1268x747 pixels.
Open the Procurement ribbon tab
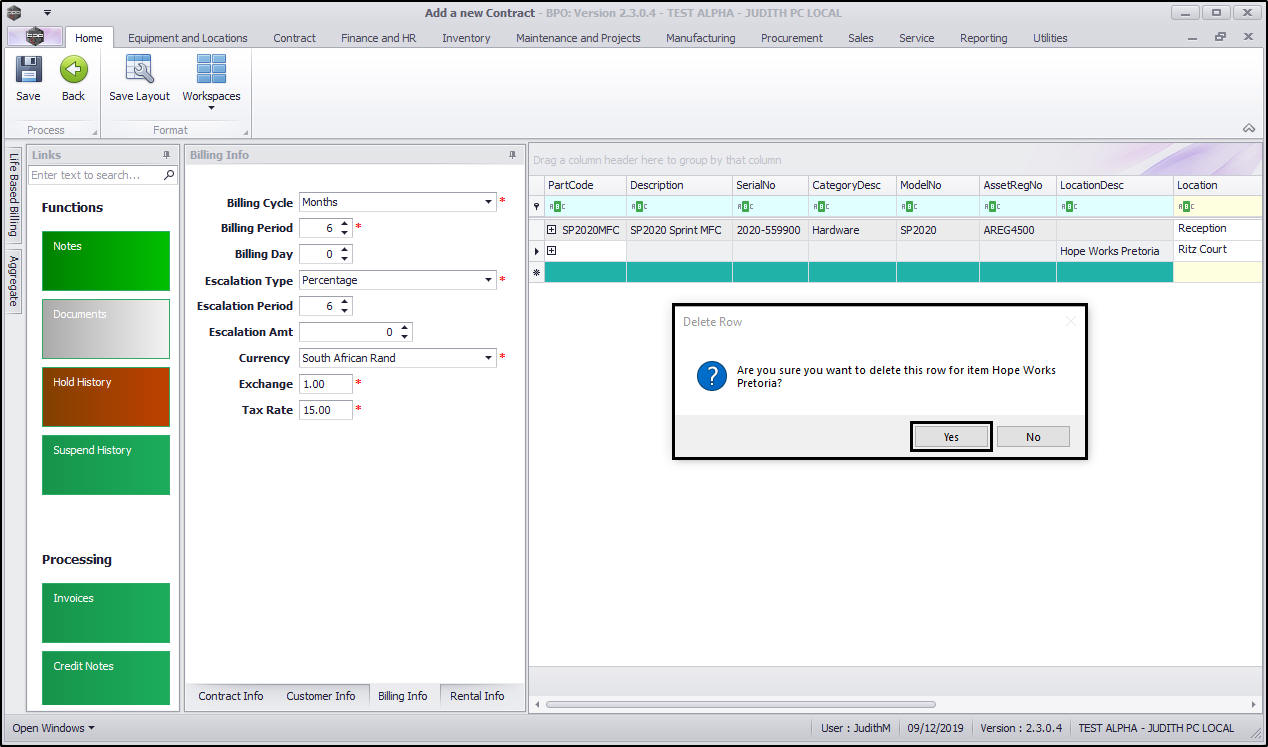pyautogui.click(x=791, y=38)
